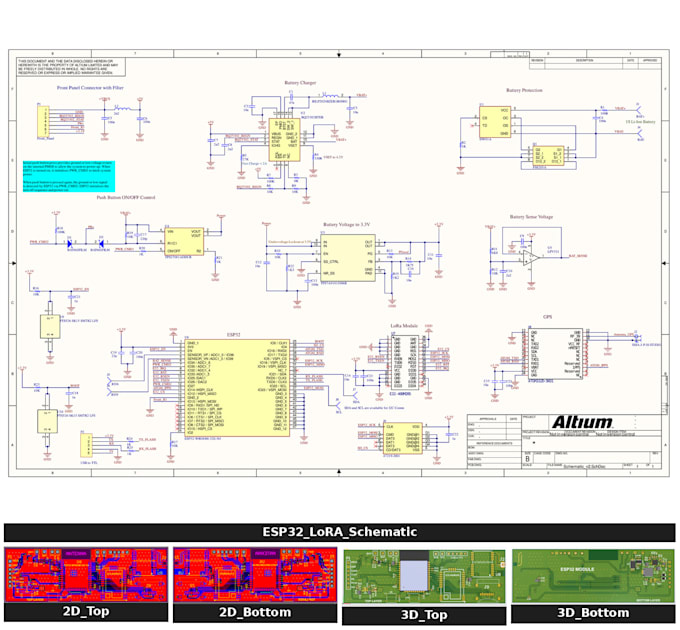
Task: Click the 2D_Bottom caption label
Action: click(255, 612)
